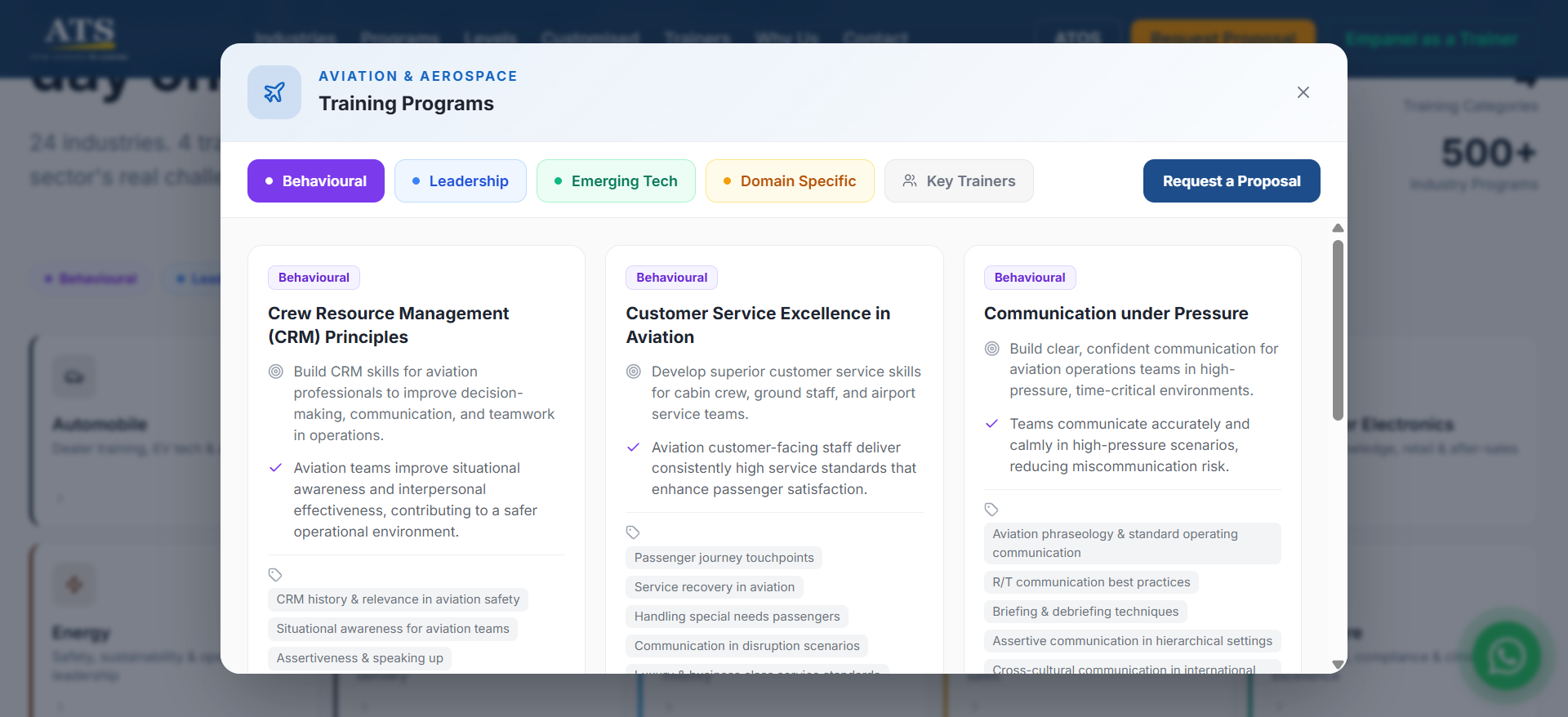Click the modal's vertical scrollbar thumb
The image size is (1568, 717).
click(x=1338, y=330)
